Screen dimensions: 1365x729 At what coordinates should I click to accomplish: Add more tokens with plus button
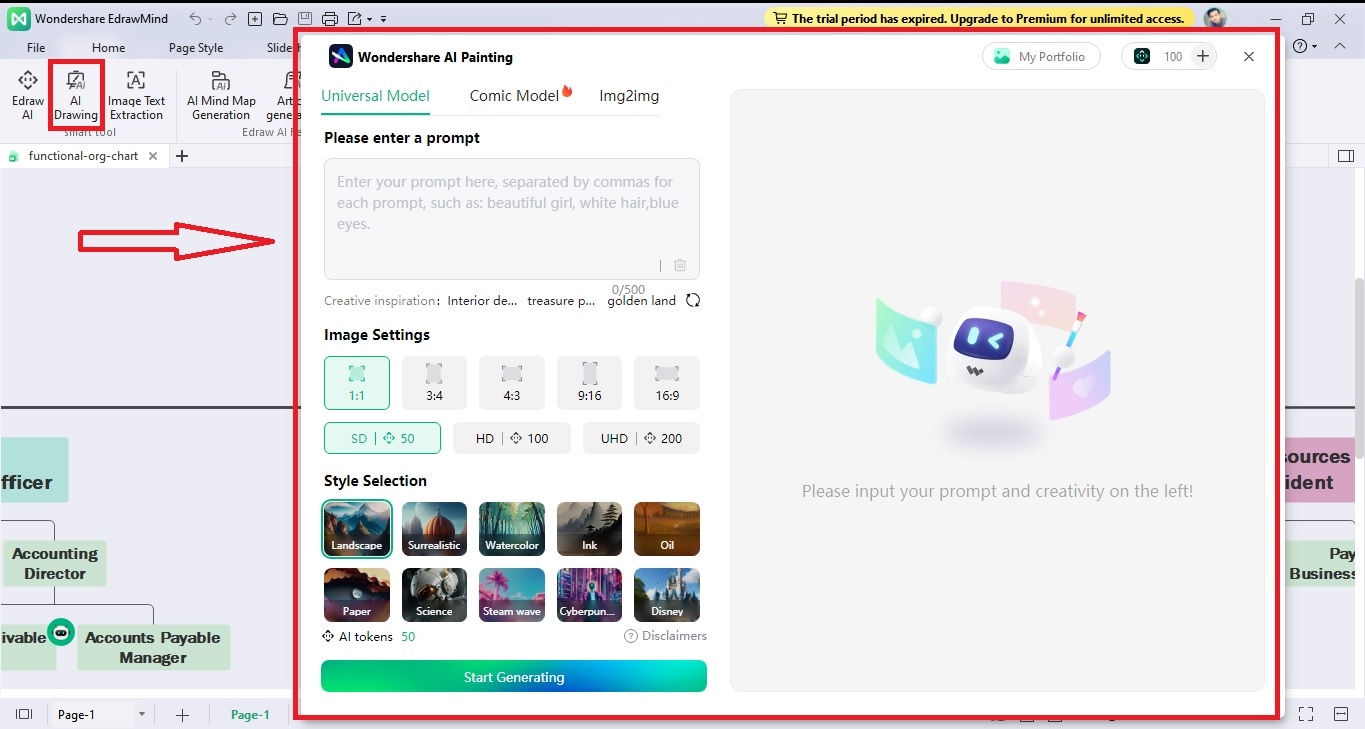point(1203,57)
